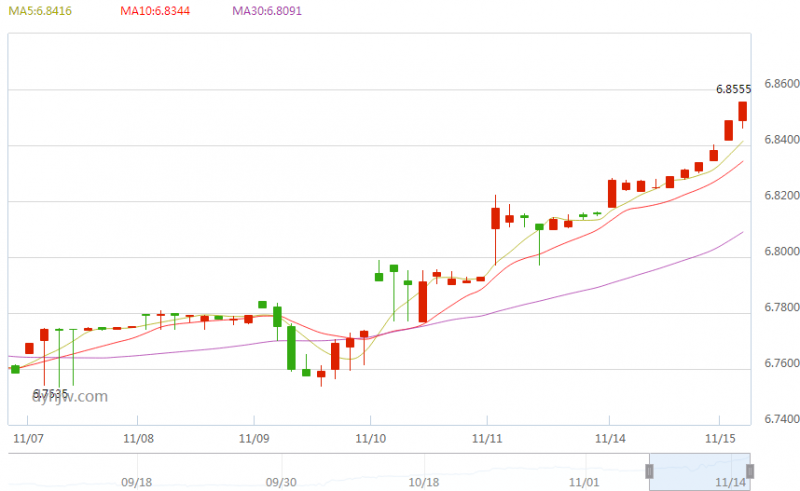Screen dimensions: 800x491
Task: Click the right zoom range handle
Action: [750, 470]
